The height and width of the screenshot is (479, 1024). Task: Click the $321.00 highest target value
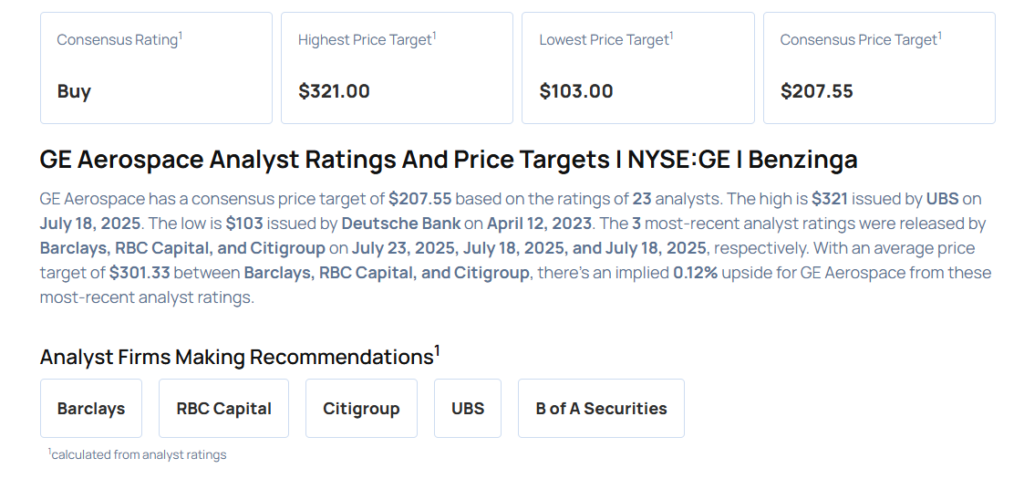pos(334,91)
